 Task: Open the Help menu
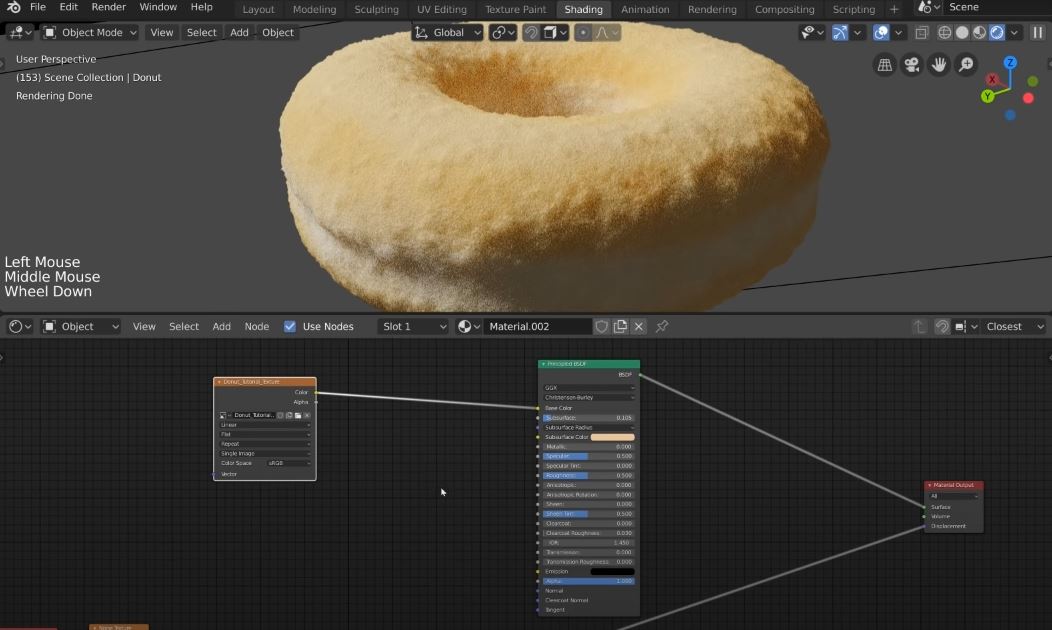pyautogui.click(x=201, y=7)
